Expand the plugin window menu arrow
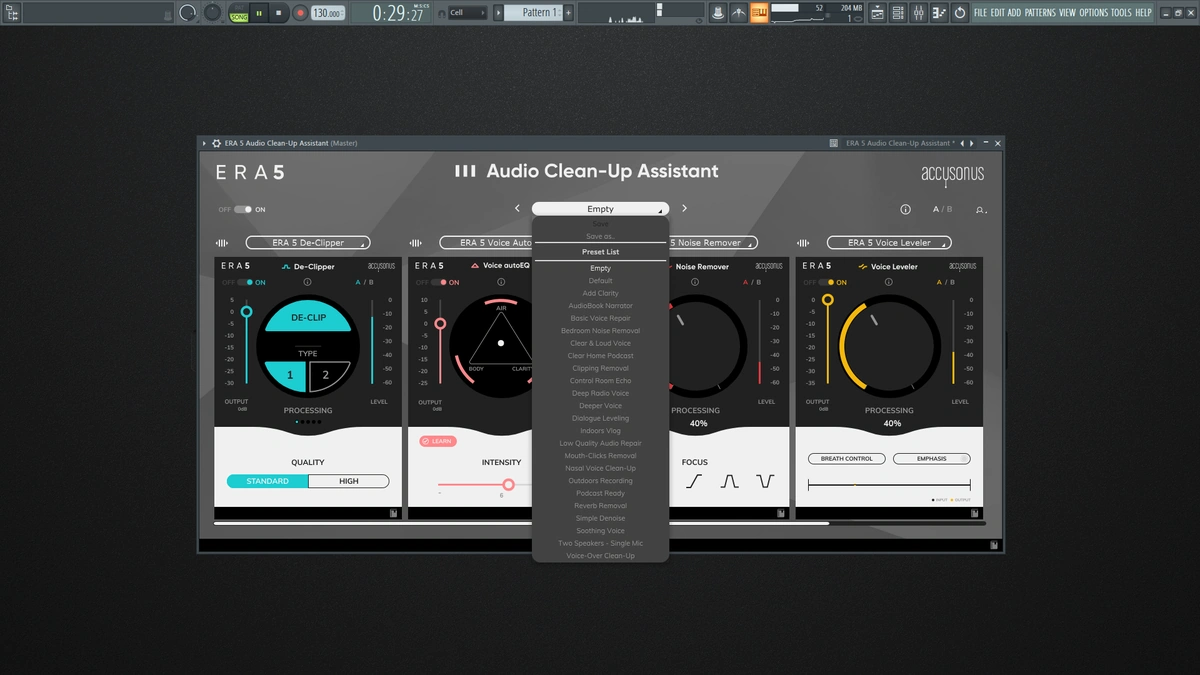Screen dimensions: 1200x675 [x=205, y=143]
